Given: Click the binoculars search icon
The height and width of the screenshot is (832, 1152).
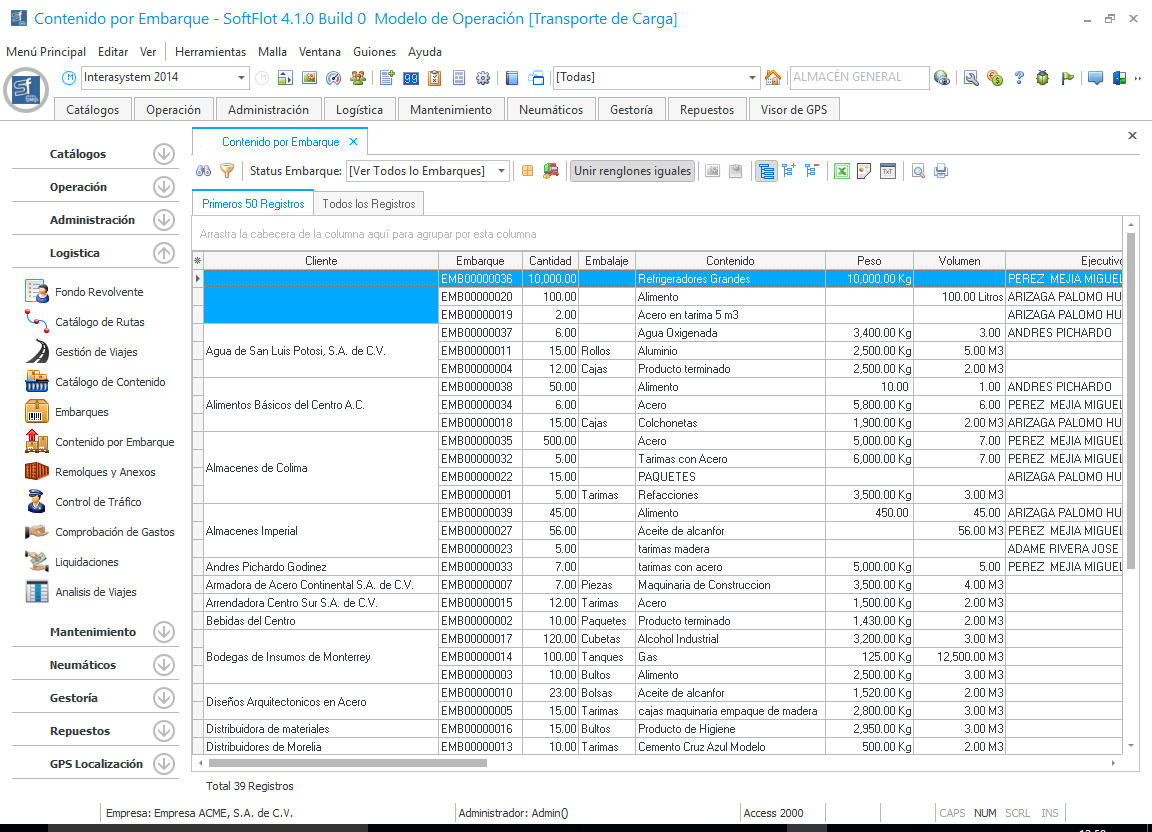Looking at the screenshot, I should (x=202, y=171).
